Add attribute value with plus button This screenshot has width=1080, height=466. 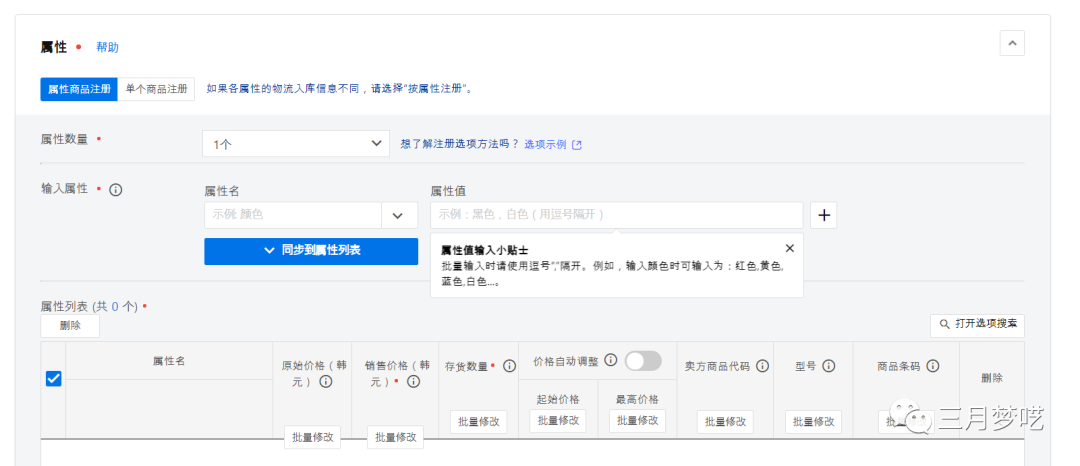(824, 215)
